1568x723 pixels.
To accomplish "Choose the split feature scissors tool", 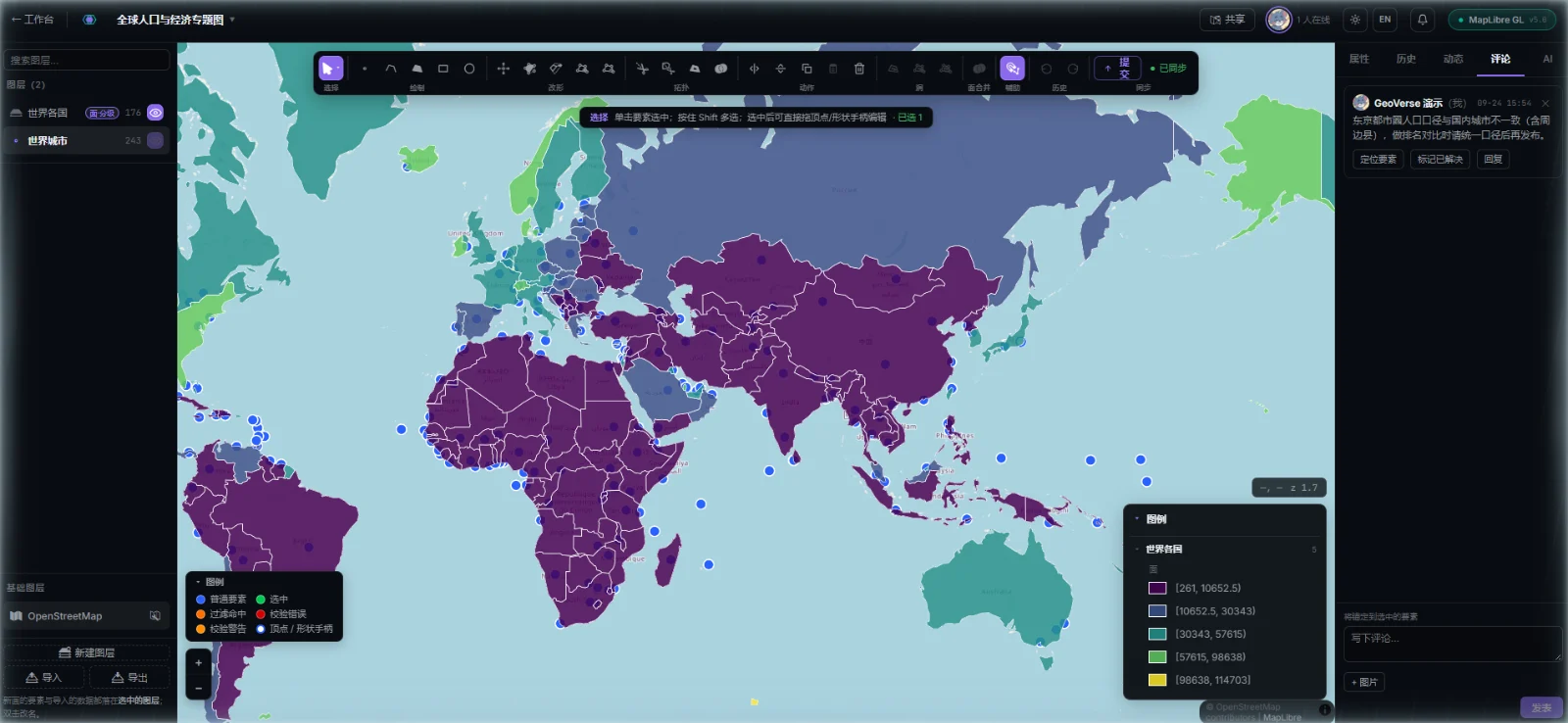I will coord(642,69).
